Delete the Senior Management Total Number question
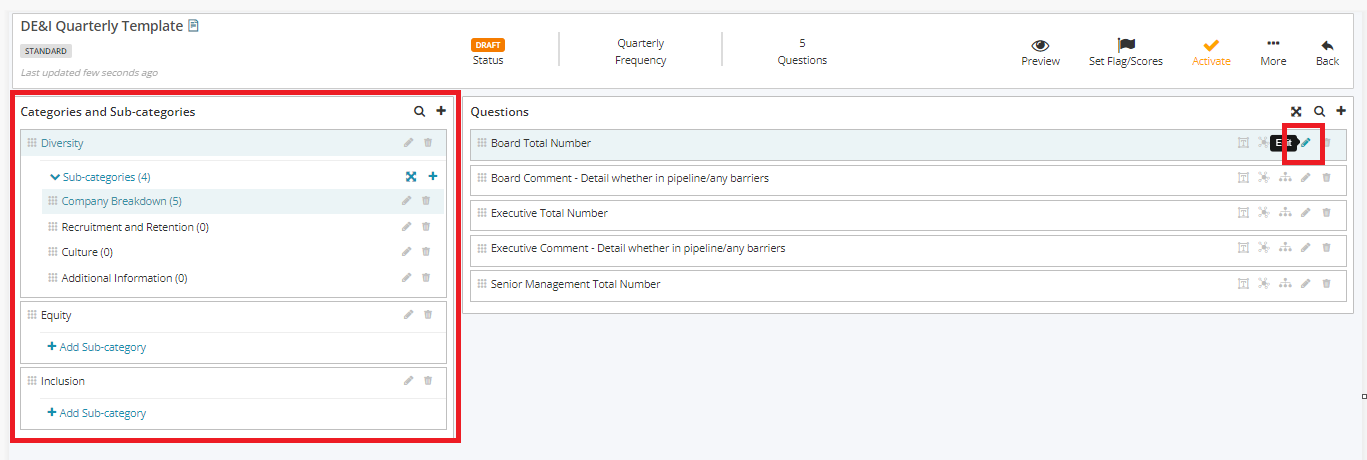This screenshot has width=1367, height=460. pyautogui.click(x=1327, y=284)
